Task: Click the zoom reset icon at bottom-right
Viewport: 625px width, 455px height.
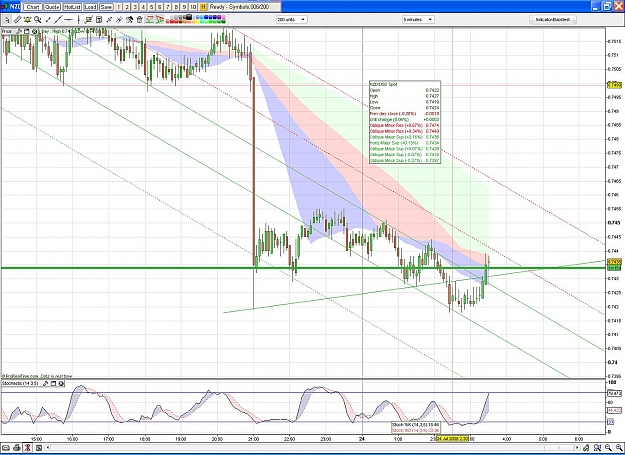Action: (597, 447)
